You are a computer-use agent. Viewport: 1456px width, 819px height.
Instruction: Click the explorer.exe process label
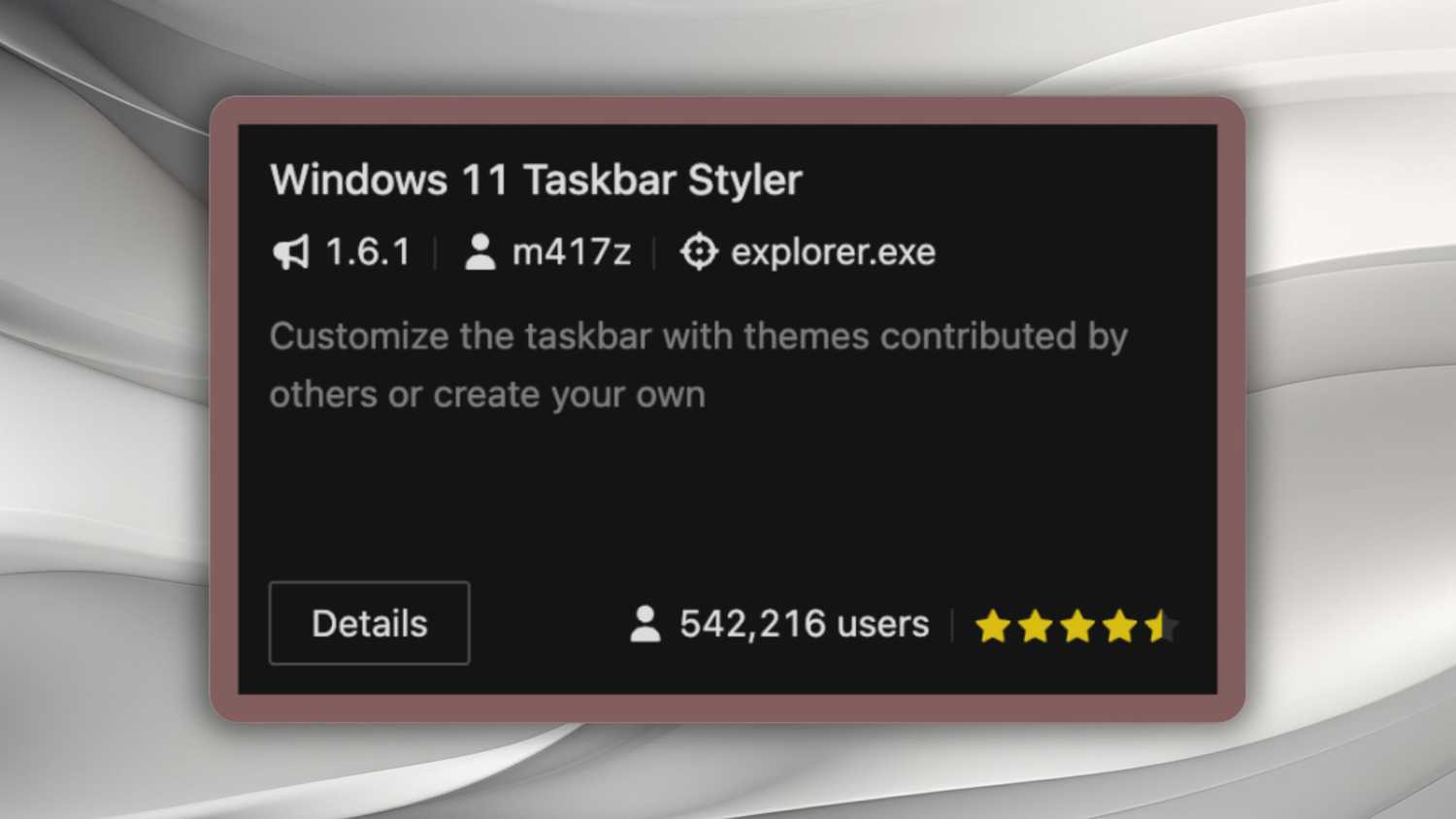[833, 252]
